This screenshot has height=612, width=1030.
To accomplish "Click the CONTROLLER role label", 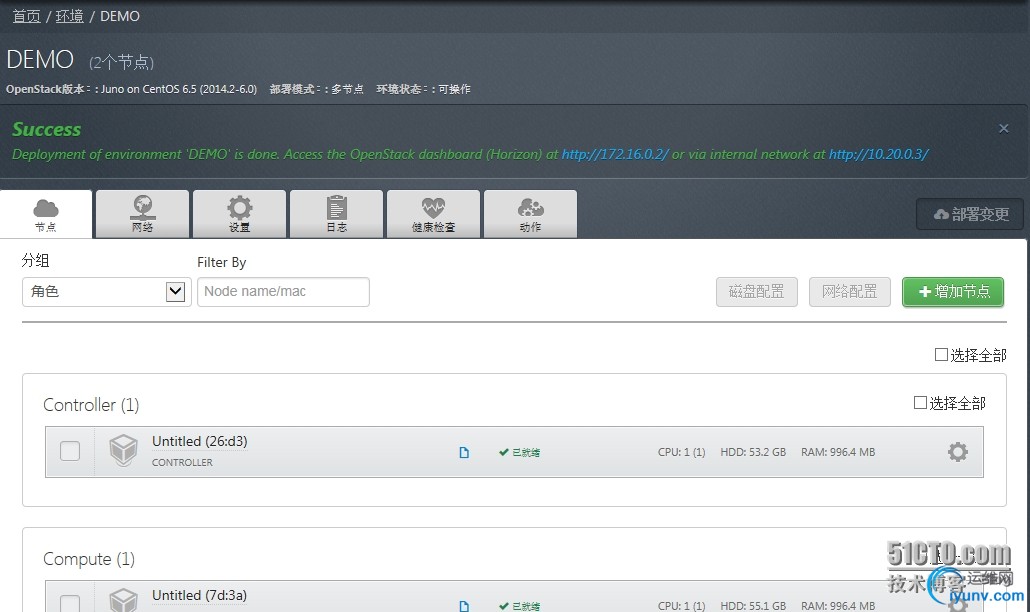I will [x=183, y=462].
